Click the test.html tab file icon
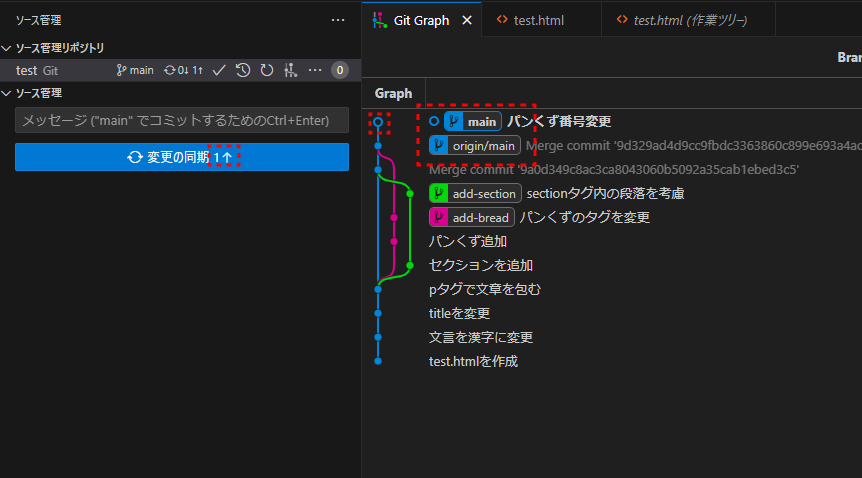Screen dimensions: 862x478 click(502, 20)
